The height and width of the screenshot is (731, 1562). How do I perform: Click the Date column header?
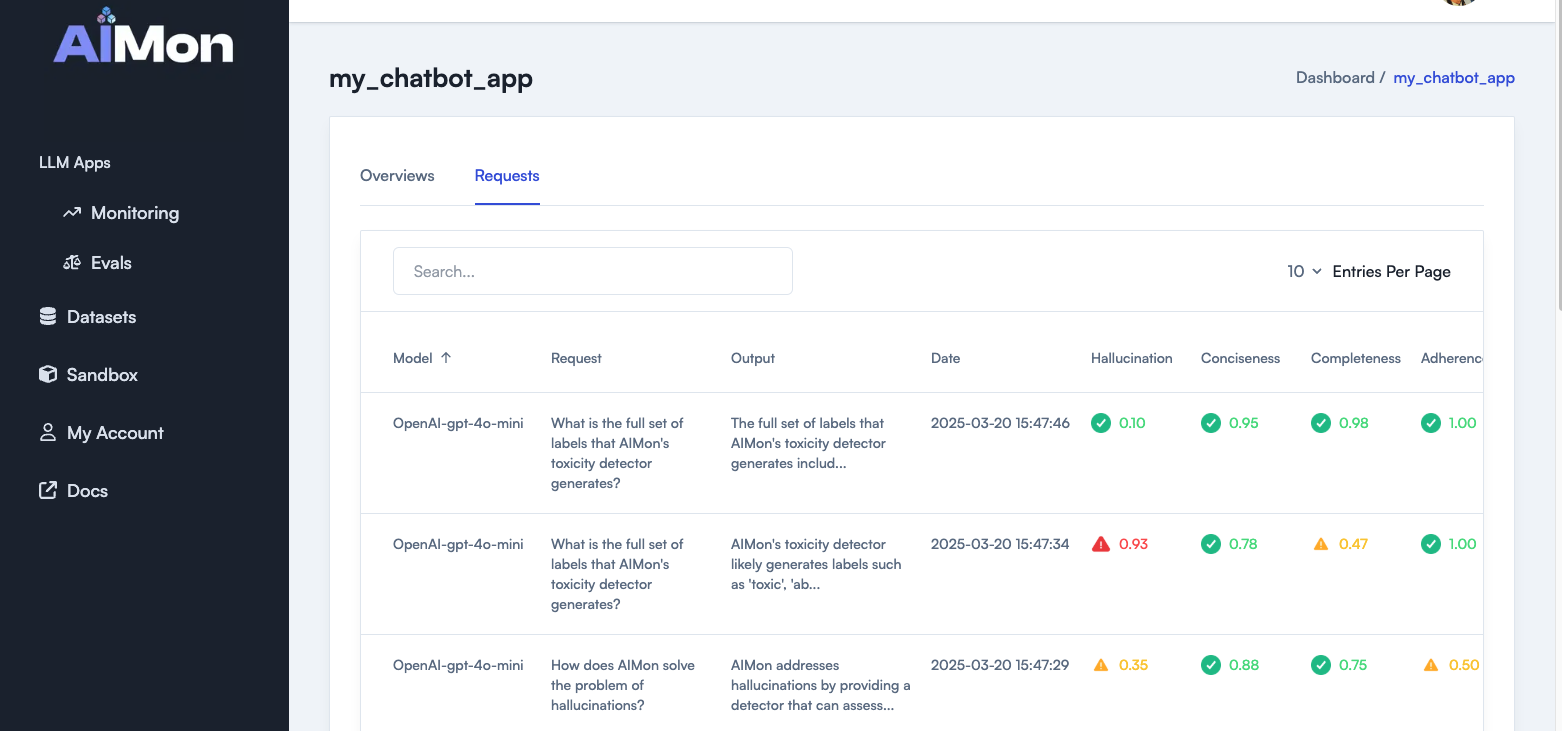(x=945, y=358)
